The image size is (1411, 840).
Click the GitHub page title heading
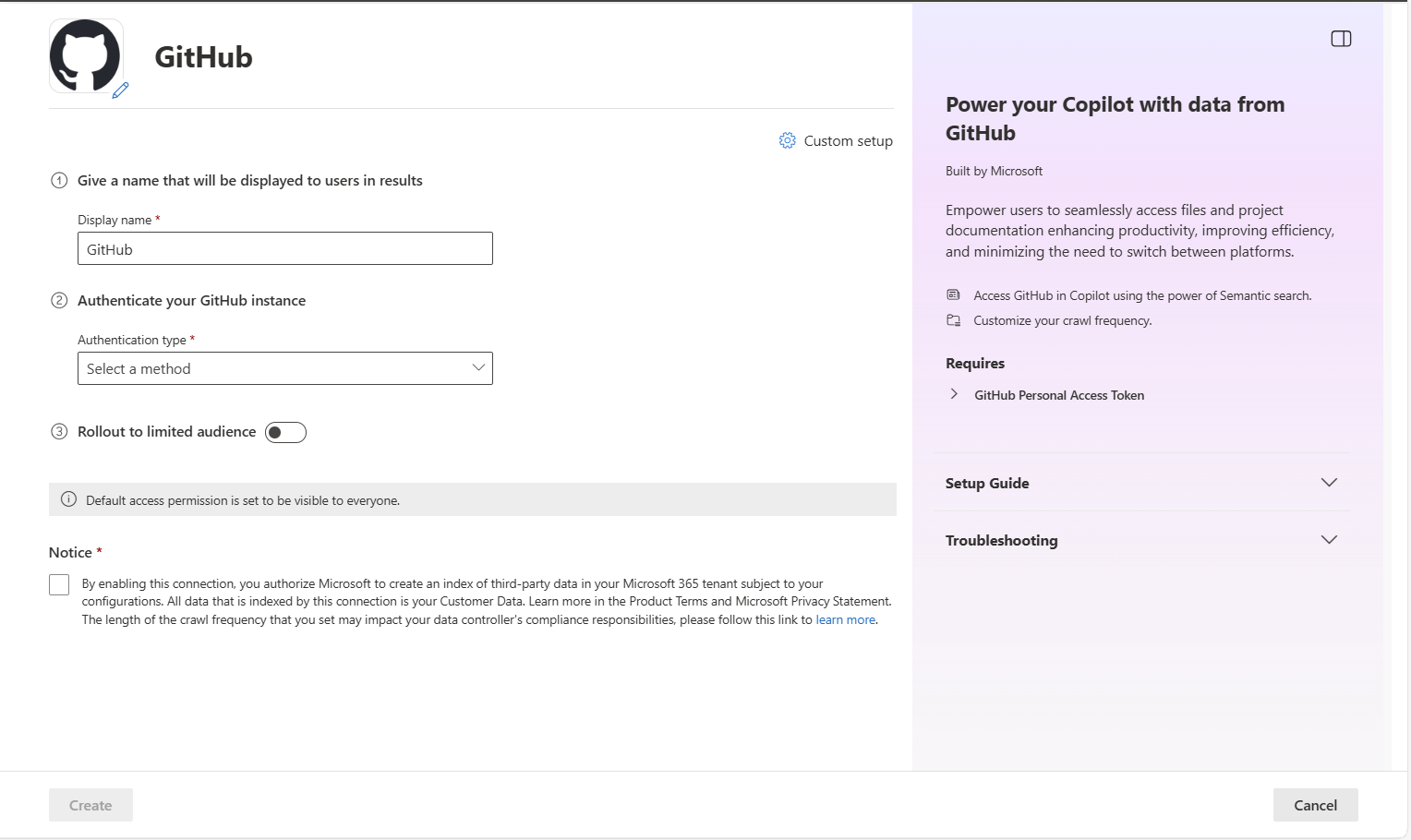click(203, 57)
